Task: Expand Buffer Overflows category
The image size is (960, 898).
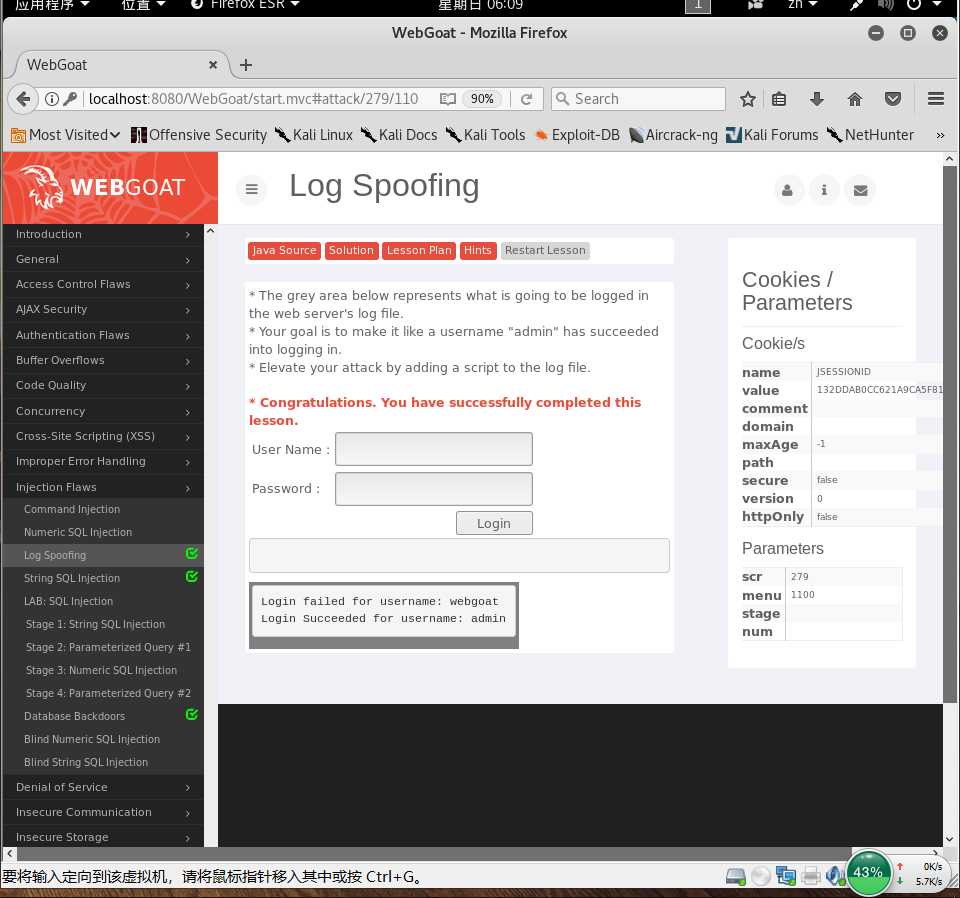Action: 103,360
